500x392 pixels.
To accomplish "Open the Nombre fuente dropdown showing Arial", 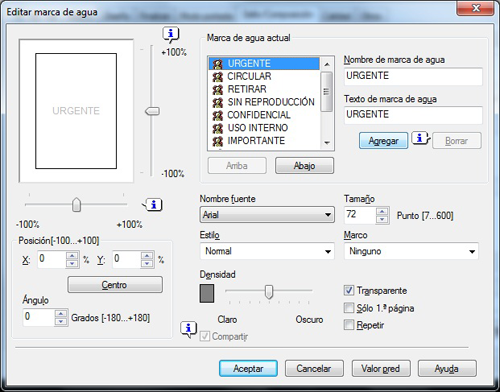I will (267, 215).
